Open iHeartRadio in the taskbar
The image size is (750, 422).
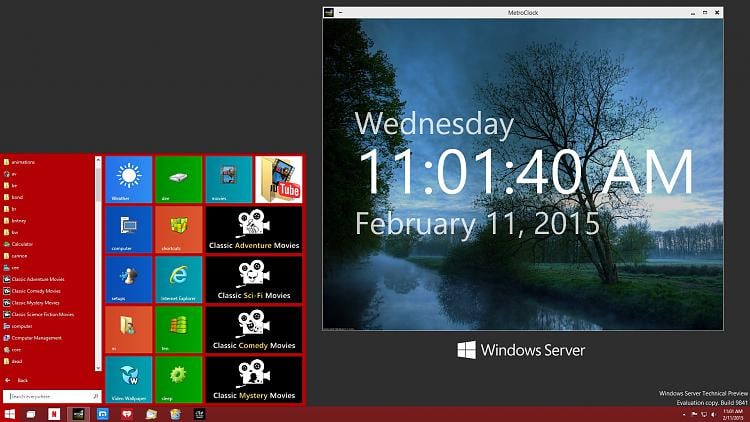pos(127,414)
